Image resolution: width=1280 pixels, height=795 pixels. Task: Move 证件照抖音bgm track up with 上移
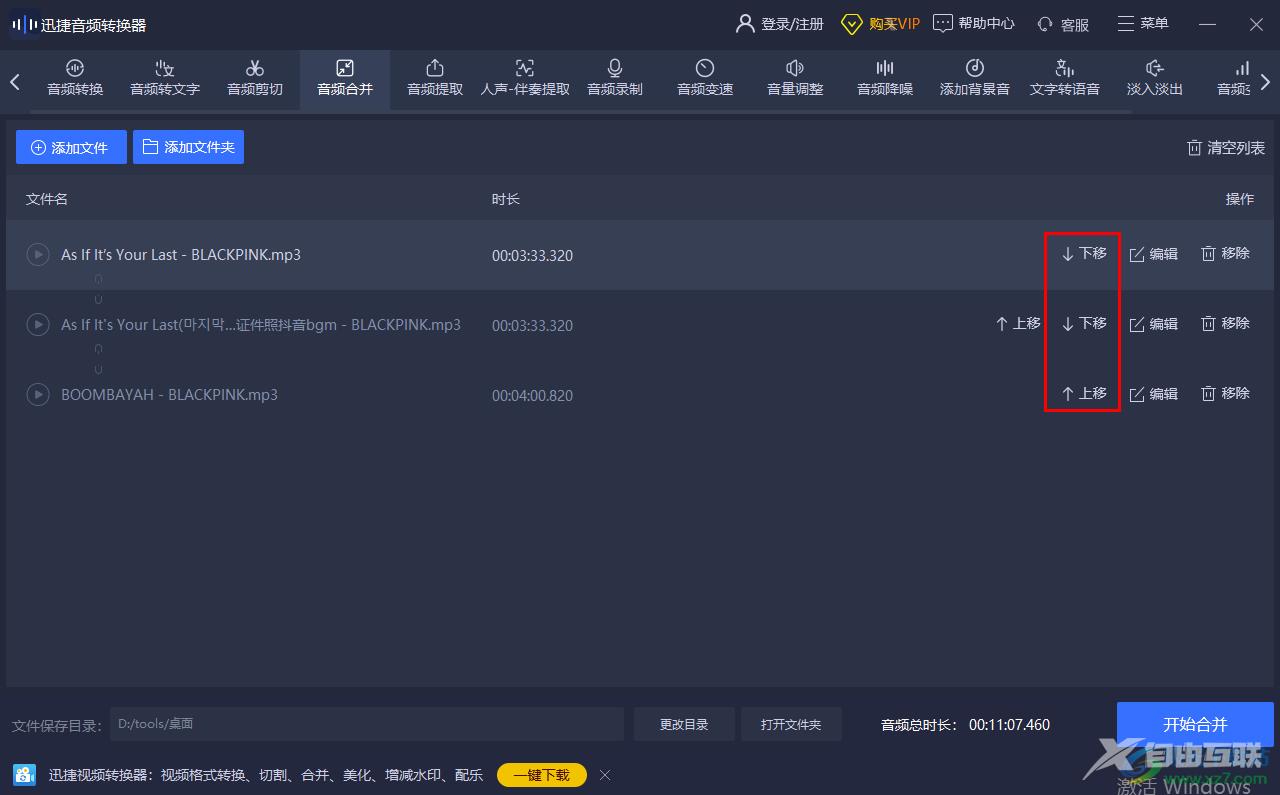point(1018,324)
